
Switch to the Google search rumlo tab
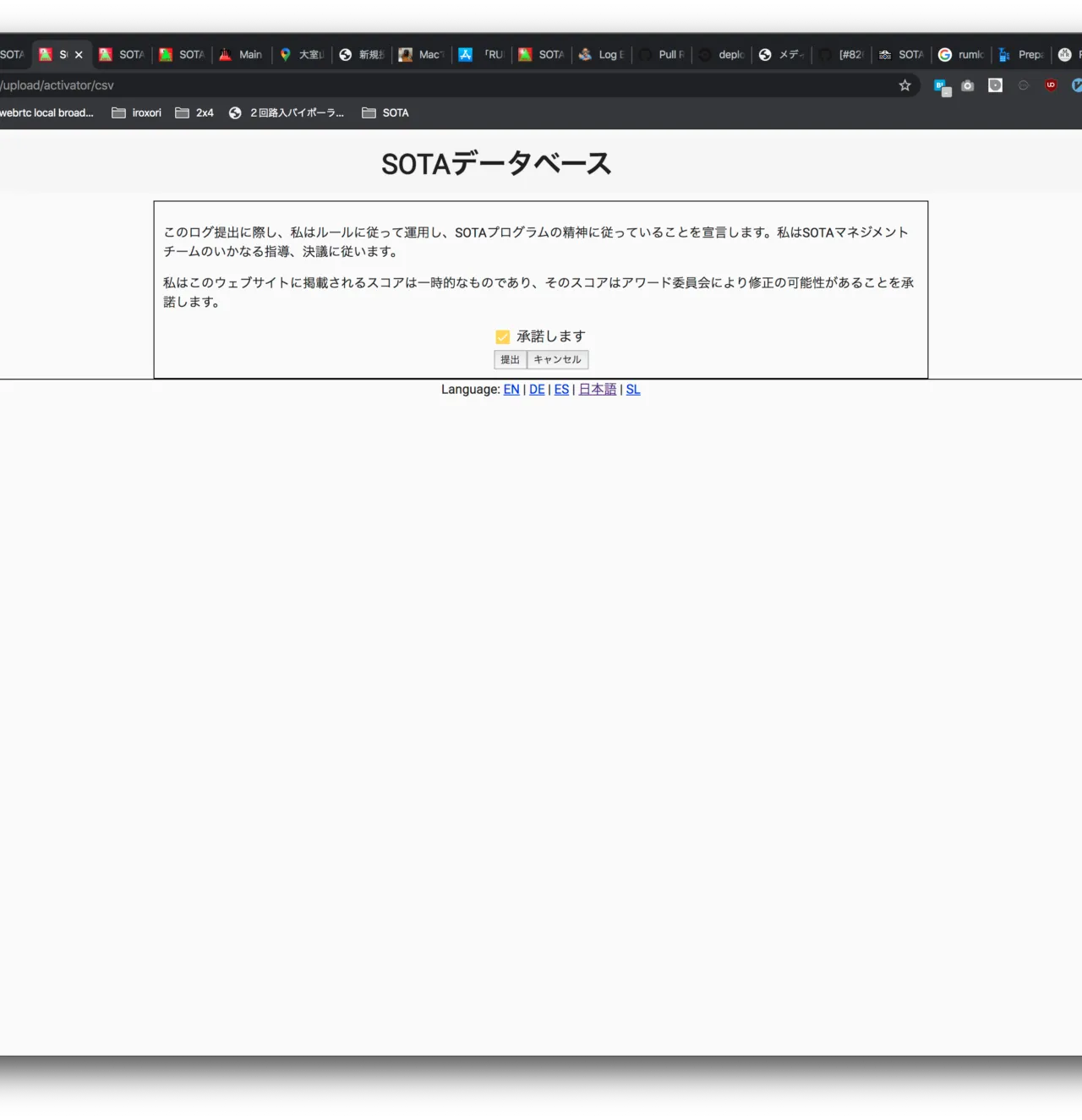pos(961,55)
